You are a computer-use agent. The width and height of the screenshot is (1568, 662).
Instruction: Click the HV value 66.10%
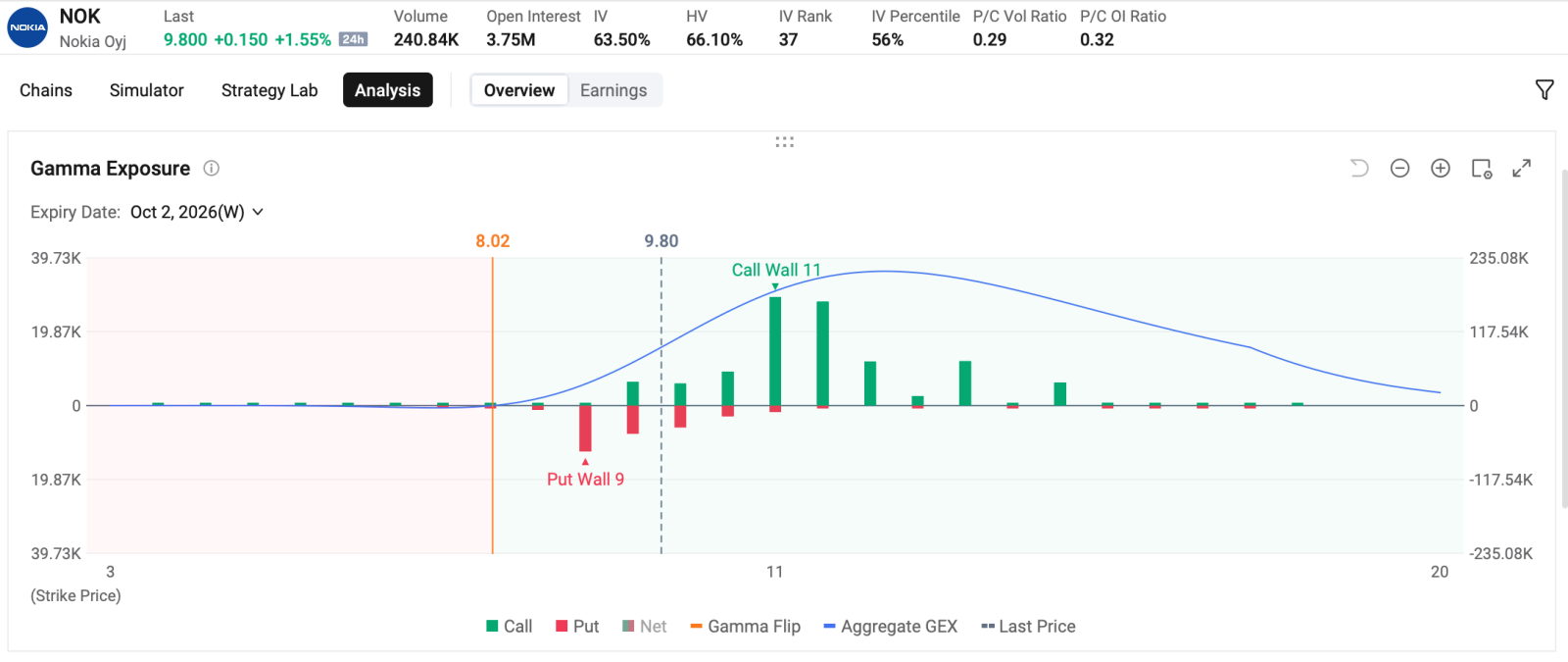pyautogui.click(x=714, y=39)
